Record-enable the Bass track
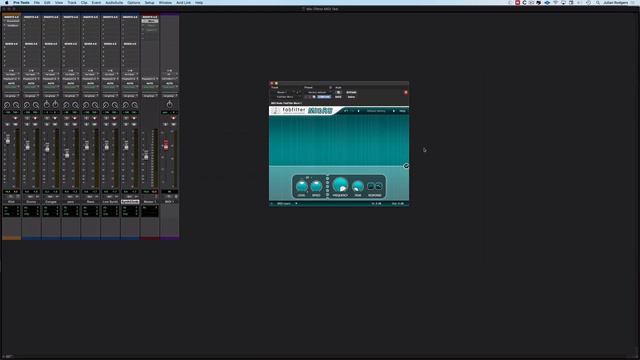This screenshot has width=640, height=360. 94,118
